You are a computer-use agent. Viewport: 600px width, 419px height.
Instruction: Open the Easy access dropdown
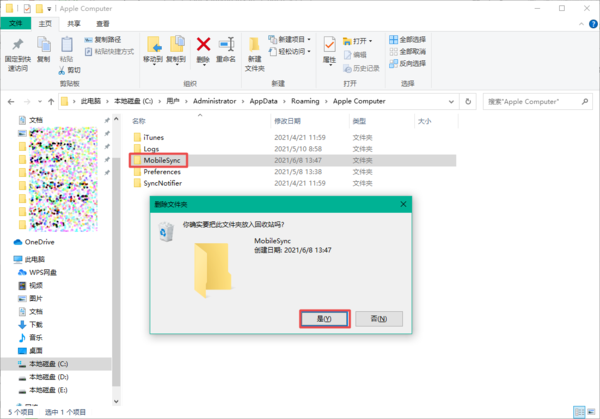(290, 51)
